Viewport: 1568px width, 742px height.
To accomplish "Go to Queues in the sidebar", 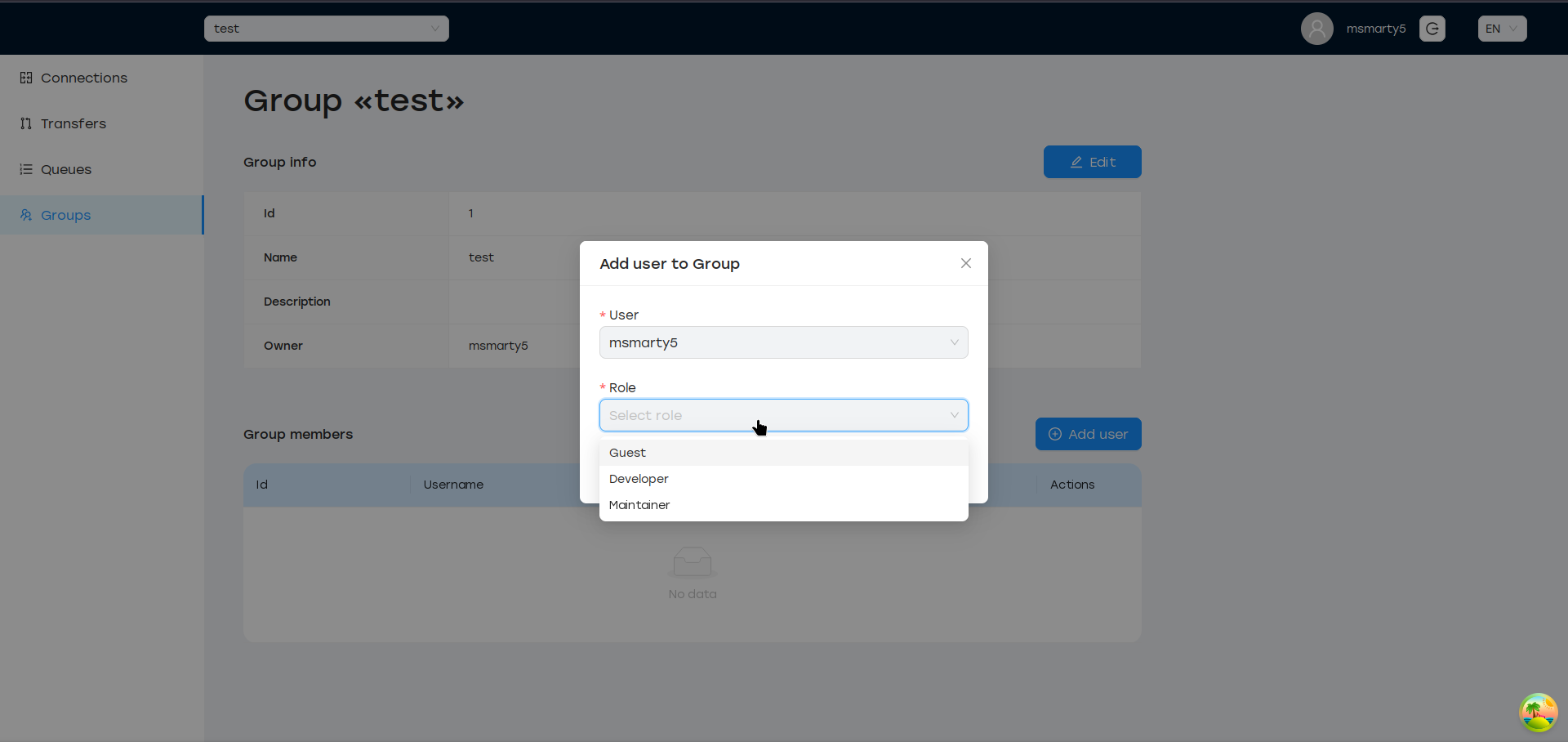I will (x=66, y=169).
